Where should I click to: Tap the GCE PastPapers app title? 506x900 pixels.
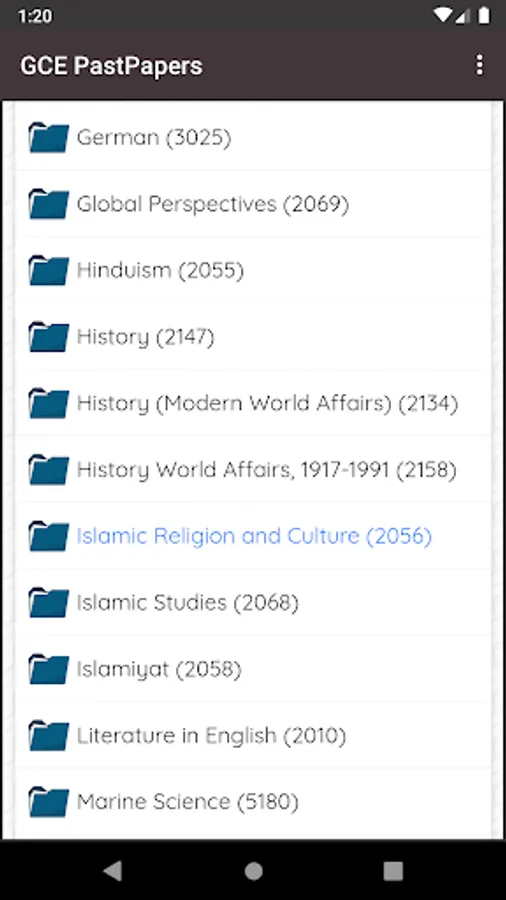tap(111, 66)
